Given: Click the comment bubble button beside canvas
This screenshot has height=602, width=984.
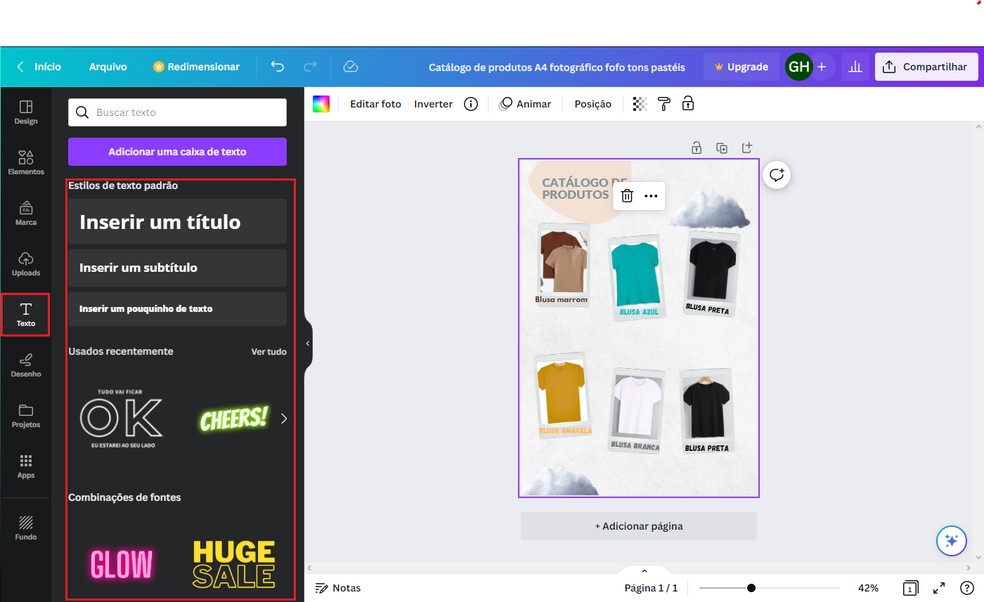Looking at the screenshot, I should click(777, 175).
